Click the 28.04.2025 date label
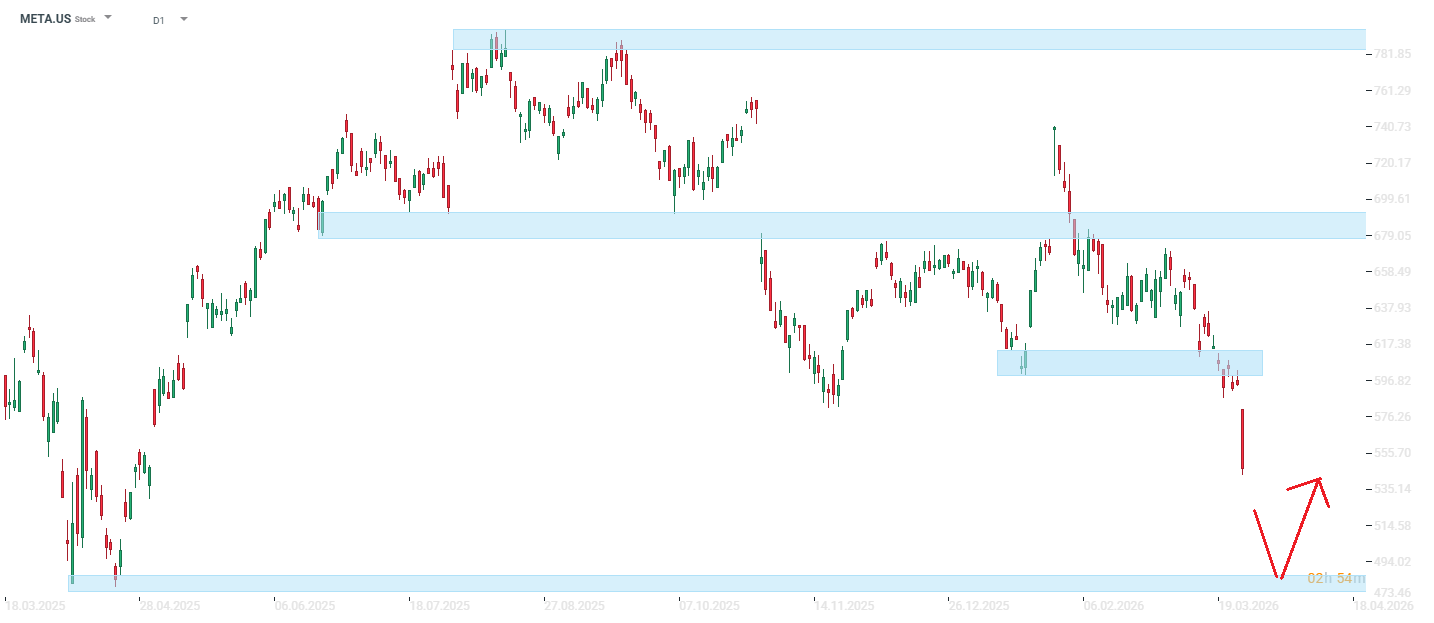 click(170, 606)
